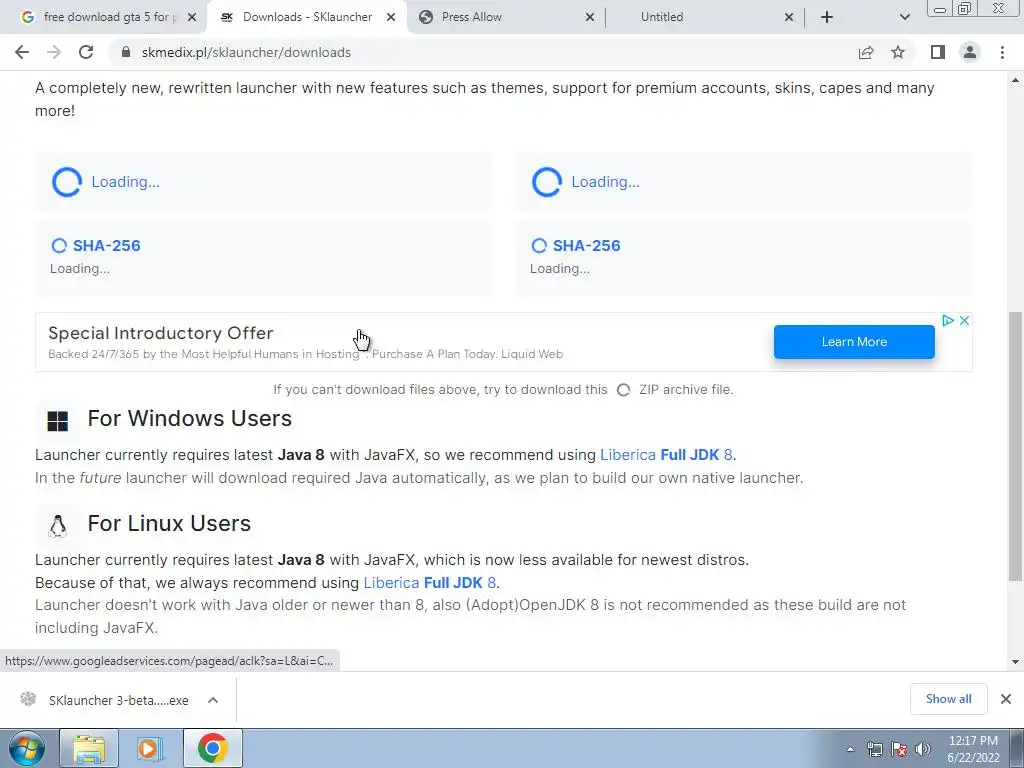1024x768 pixels.
Task: Click the lock icon in address bar
Action: click(127, 52)
